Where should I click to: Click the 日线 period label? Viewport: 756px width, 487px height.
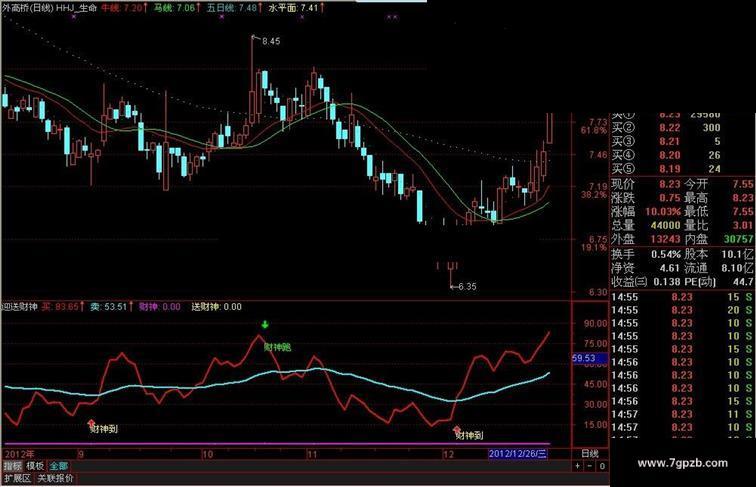590,454
